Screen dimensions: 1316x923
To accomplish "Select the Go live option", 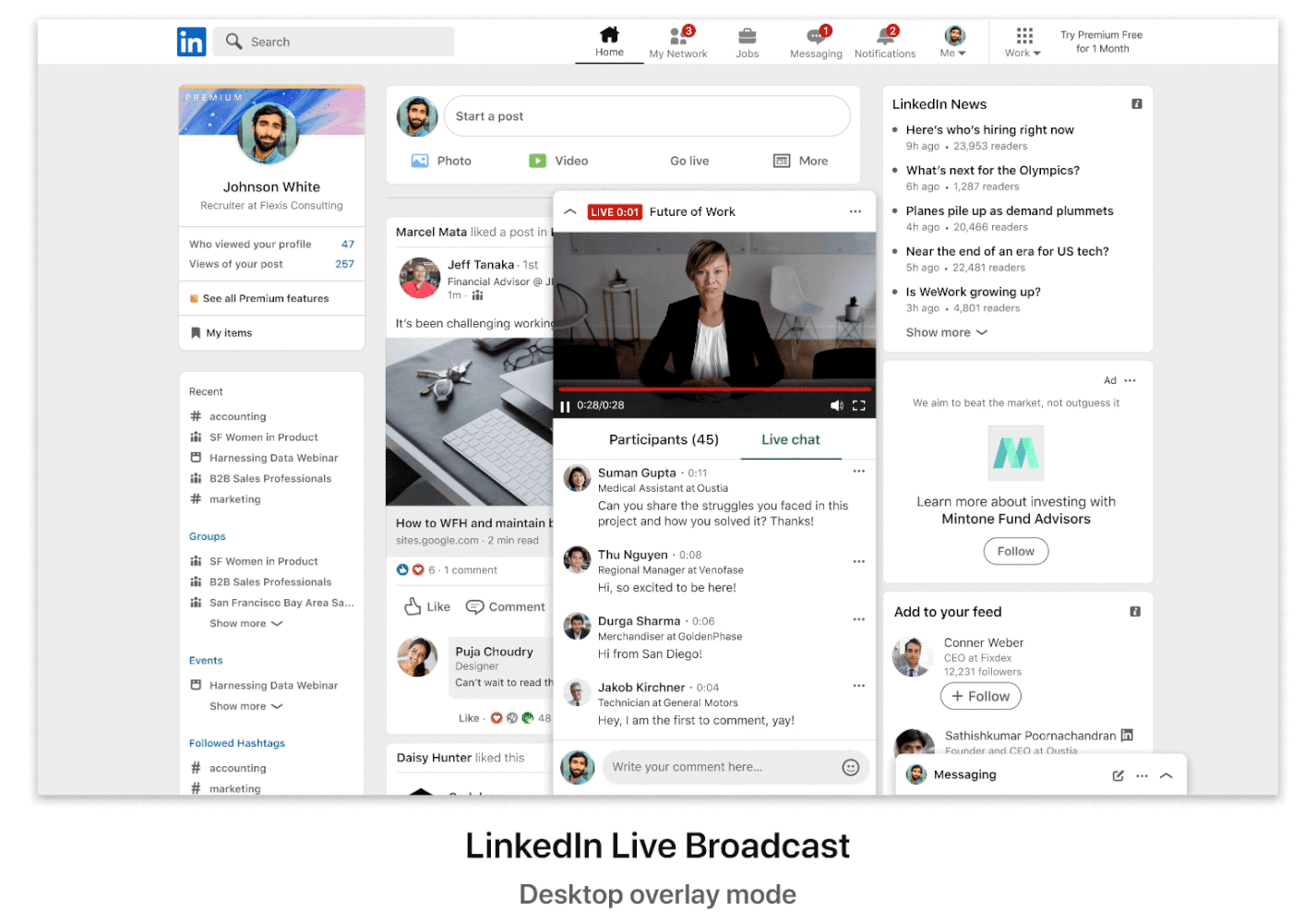I will click(689, 161).
